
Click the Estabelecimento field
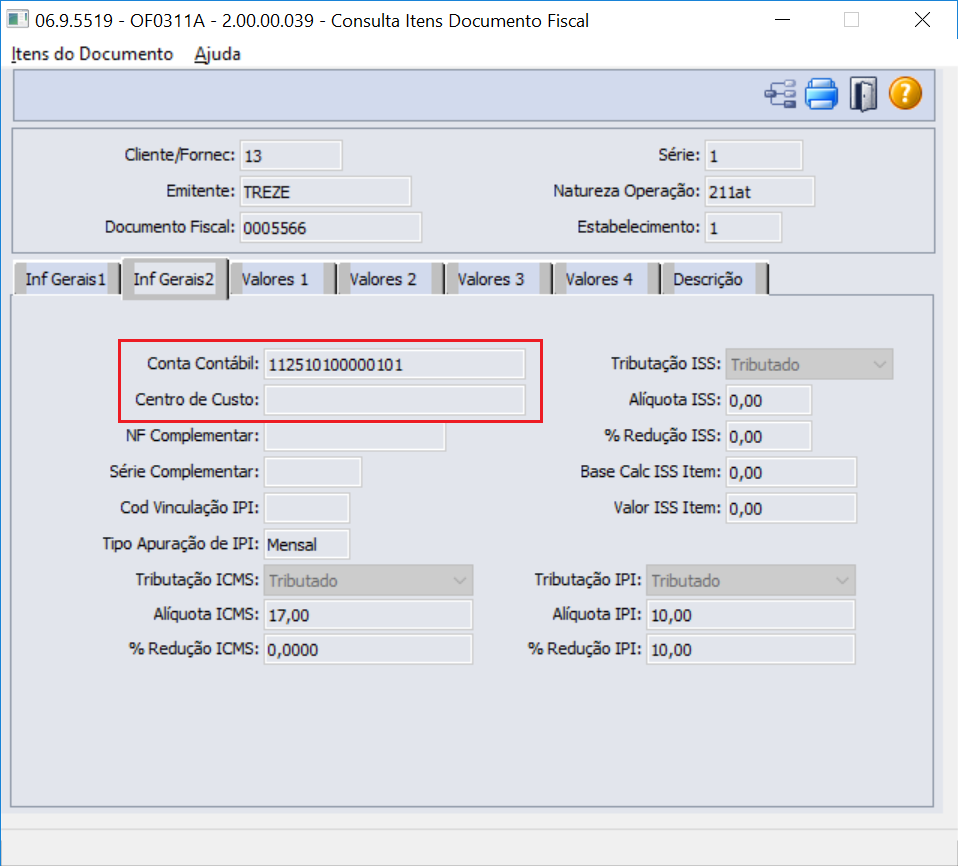(x=743, y=227)
